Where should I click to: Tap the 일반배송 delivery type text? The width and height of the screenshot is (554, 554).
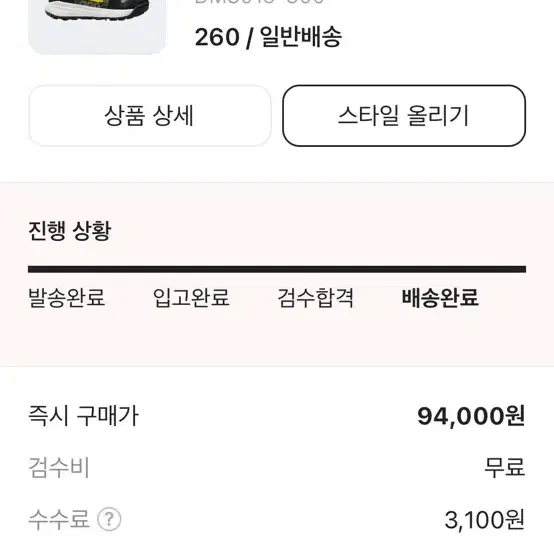(x=301, y=37)
